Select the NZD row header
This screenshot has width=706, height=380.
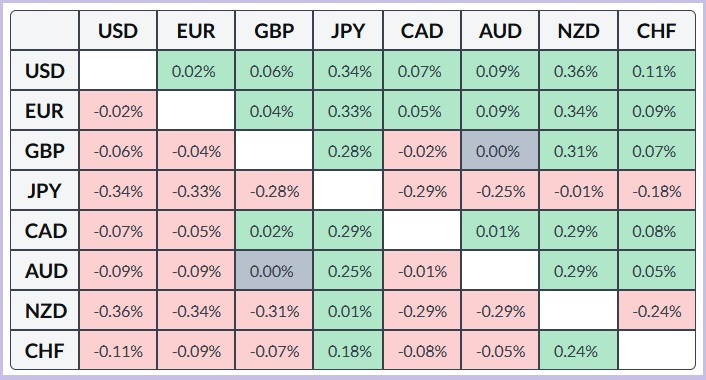(x=45, y=311)
